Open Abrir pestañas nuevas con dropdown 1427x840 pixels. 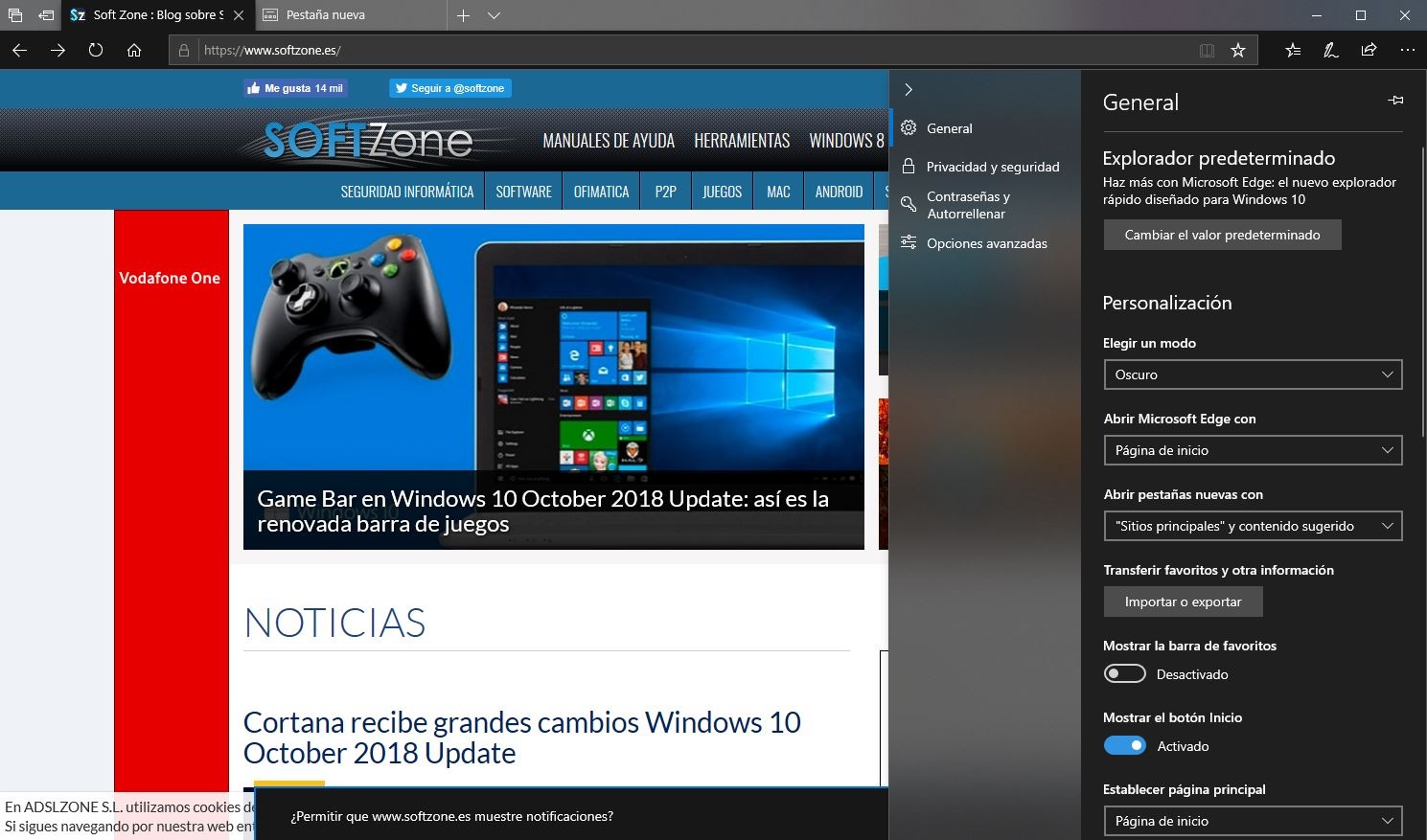[1253, 526]
